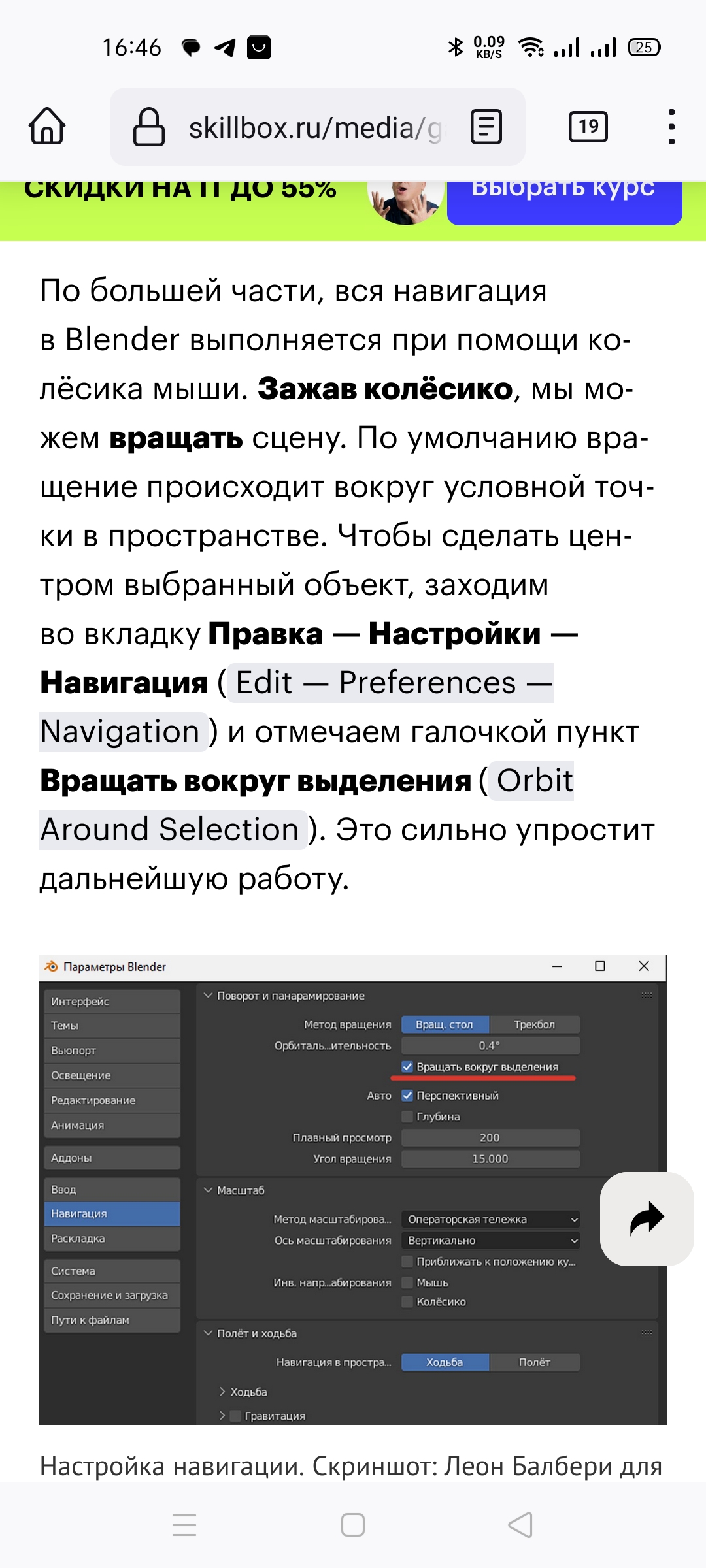This screenshot has width=706, height=1568.
Task: Tap the Telegram notification icon in status bar
Action: (225, 47)
